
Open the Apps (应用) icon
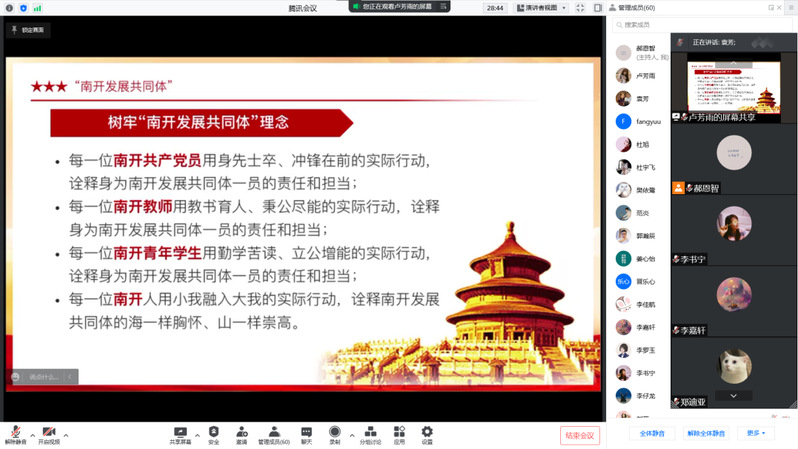pyautogui.click(x=399, y=434)
